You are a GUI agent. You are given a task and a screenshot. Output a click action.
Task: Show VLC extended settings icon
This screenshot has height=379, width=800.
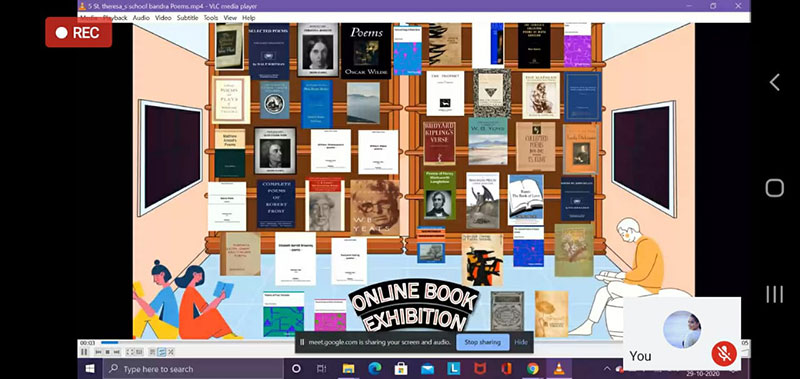click(x=139, y=352)
